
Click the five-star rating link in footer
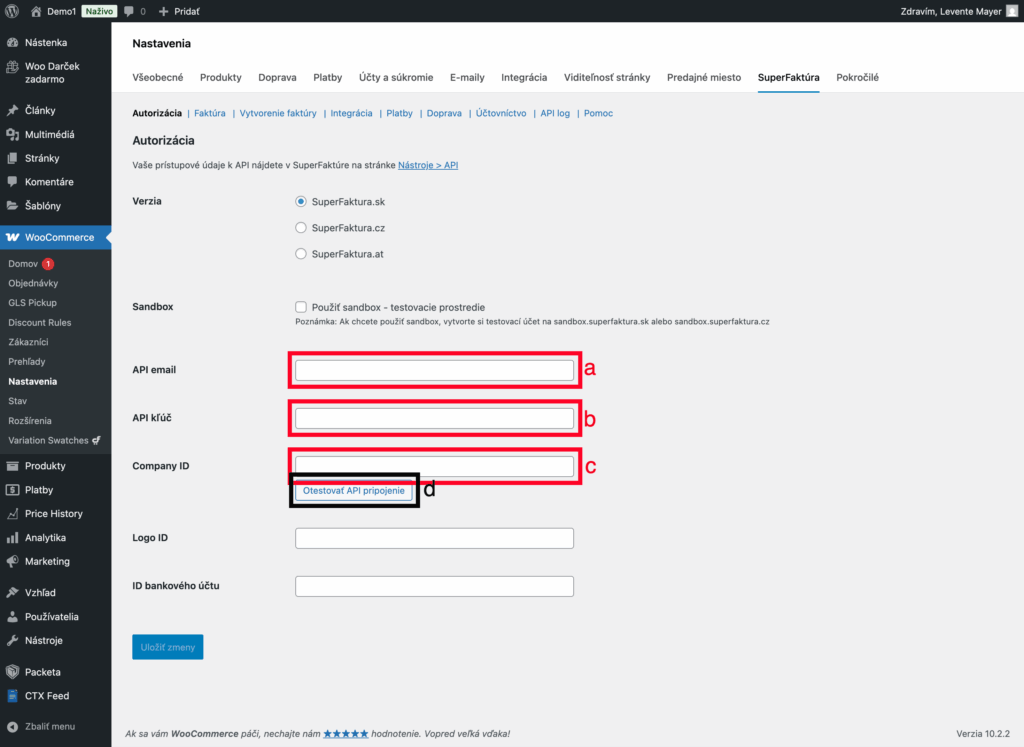pyautogui.click(x=345, y=734)
